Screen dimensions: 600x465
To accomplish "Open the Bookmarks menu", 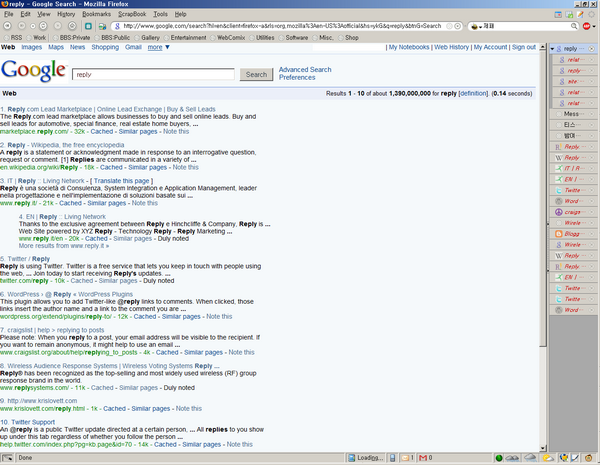I will [x=96, y=14].
